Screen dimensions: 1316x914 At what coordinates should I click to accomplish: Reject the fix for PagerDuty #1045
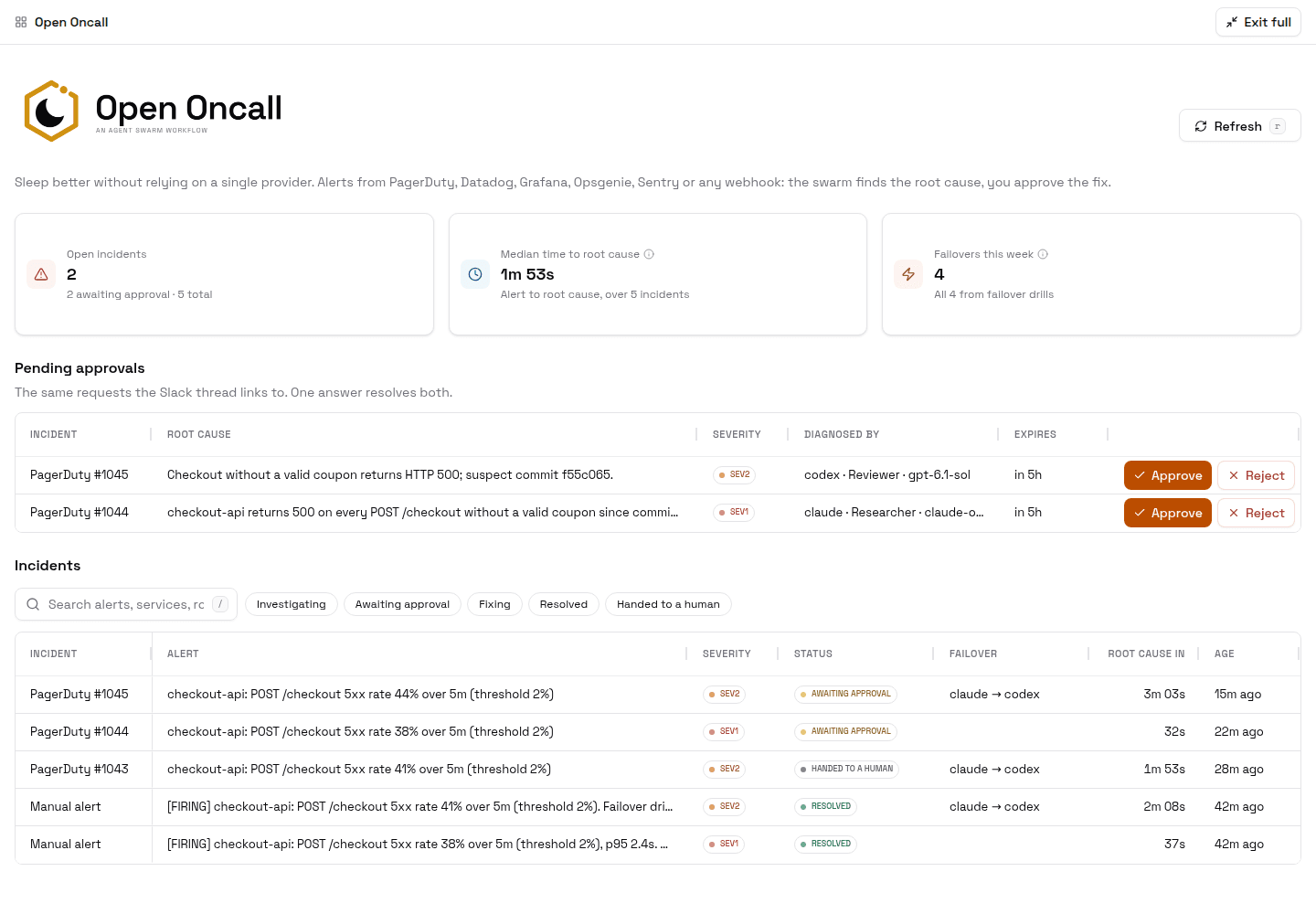coord(1257,475)
